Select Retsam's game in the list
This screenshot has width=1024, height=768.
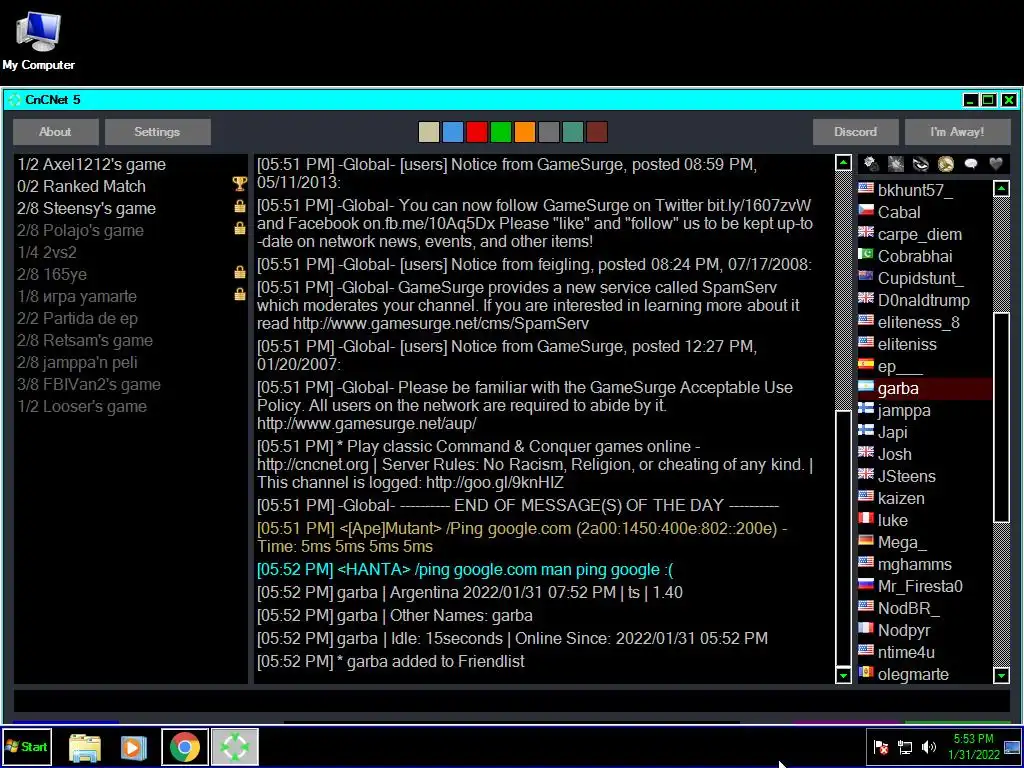[x=131, y=340]
